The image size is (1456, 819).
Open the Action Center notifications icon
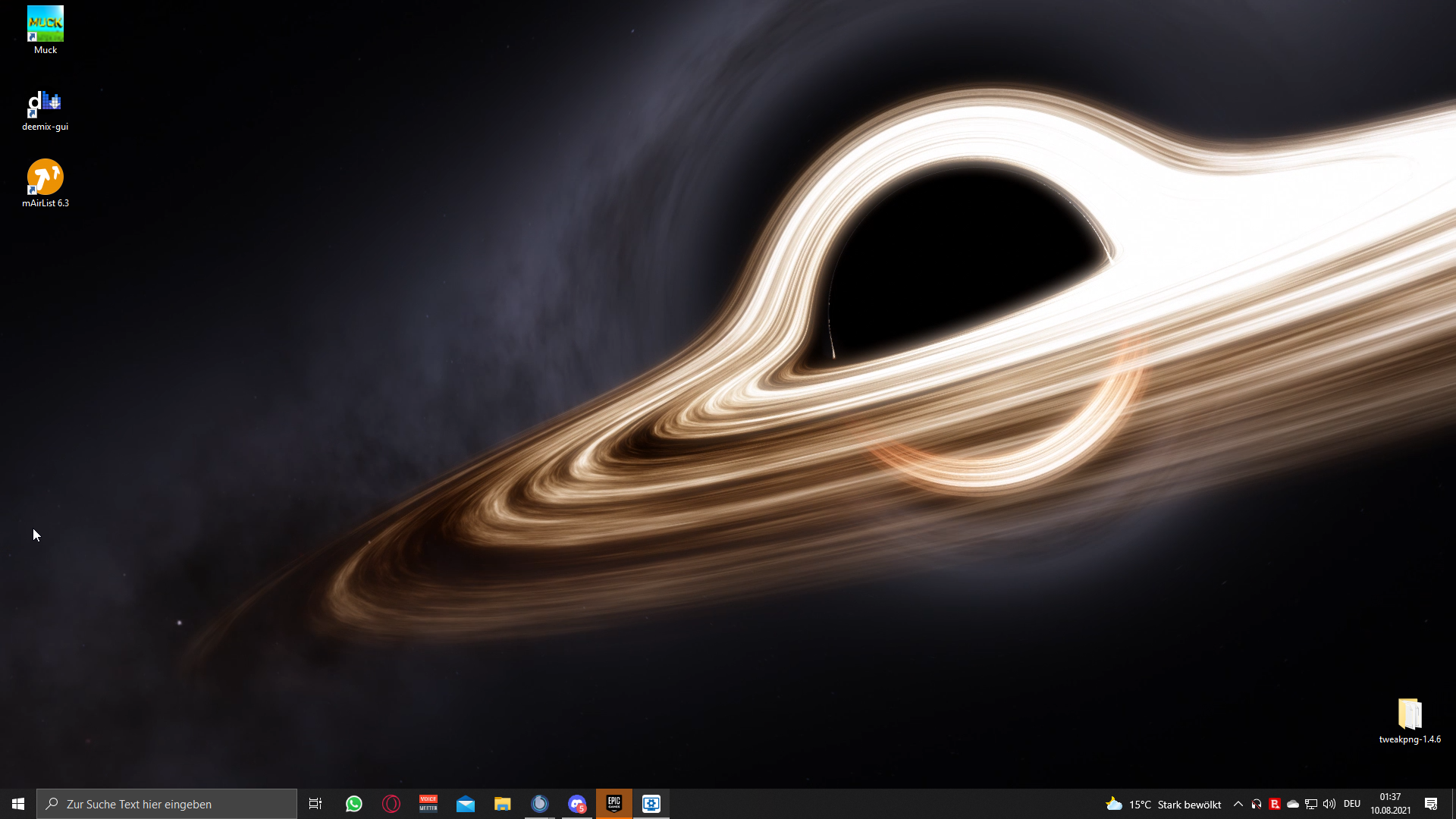click(x=1431, y=804)
